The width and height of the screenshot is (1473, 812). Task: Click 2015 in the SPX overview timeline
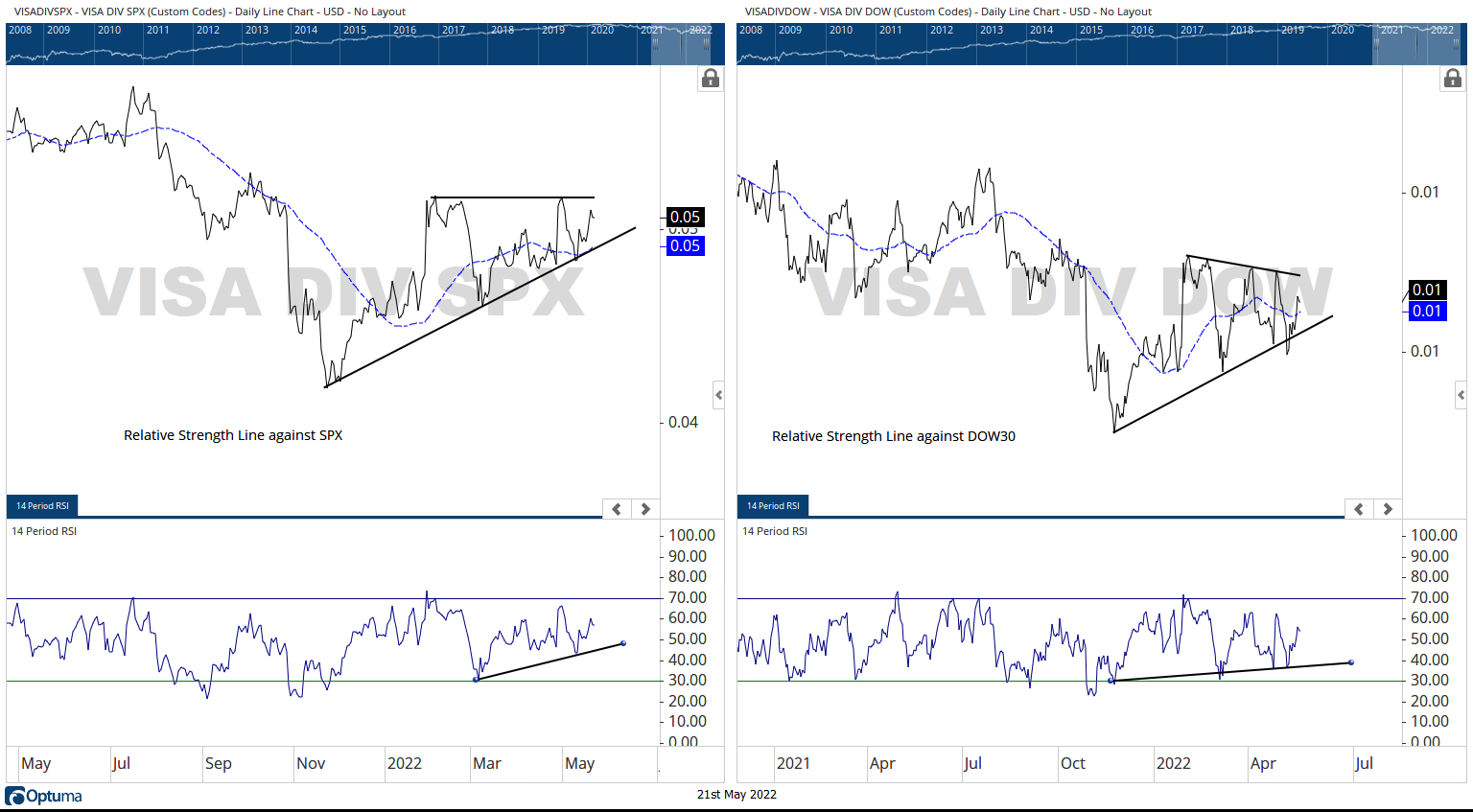355,30
